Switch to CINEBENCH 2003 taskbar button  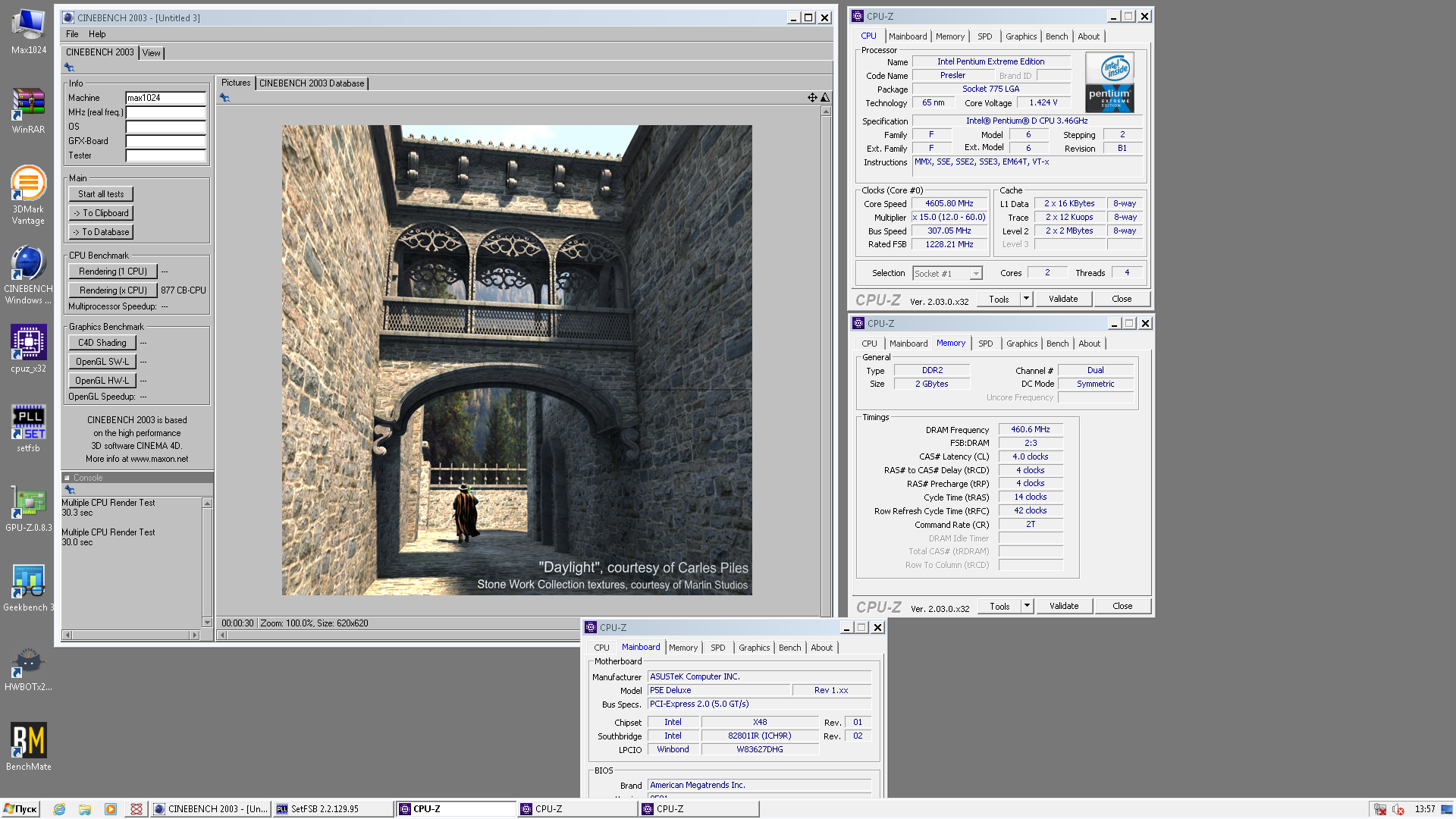point(211,809)
